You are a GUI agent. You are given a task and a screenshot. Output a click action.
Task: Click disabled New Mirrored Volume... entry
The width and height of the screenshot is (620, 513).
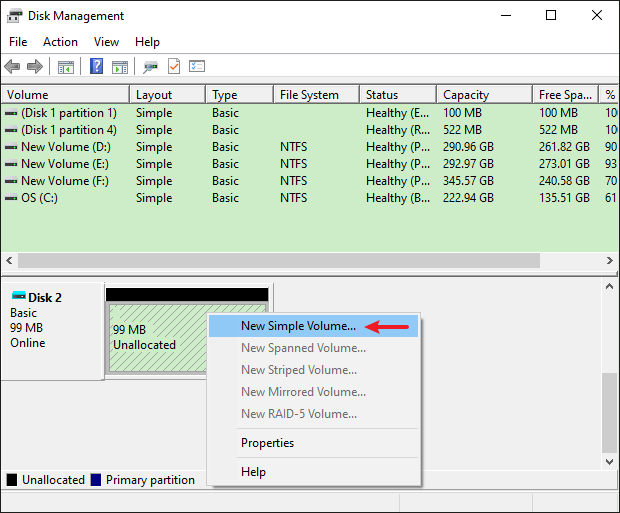tap(313, 392)
